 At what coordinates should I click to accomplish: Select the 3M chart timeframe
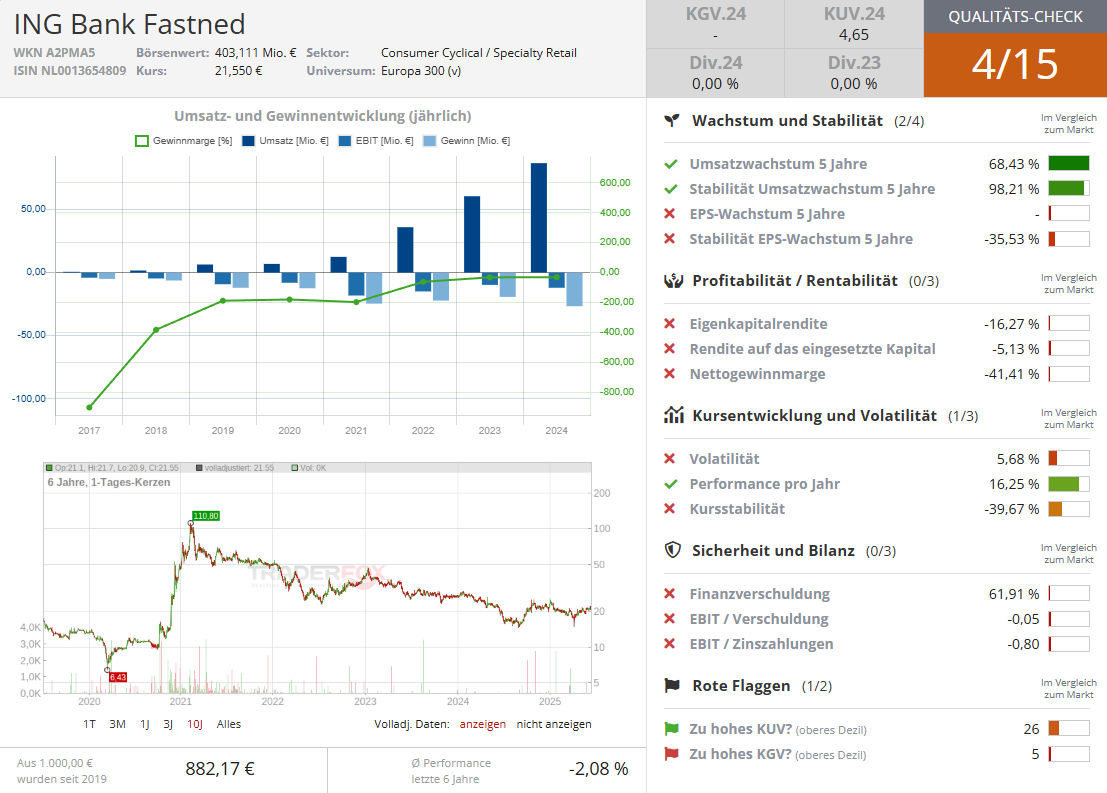point(117,724)
